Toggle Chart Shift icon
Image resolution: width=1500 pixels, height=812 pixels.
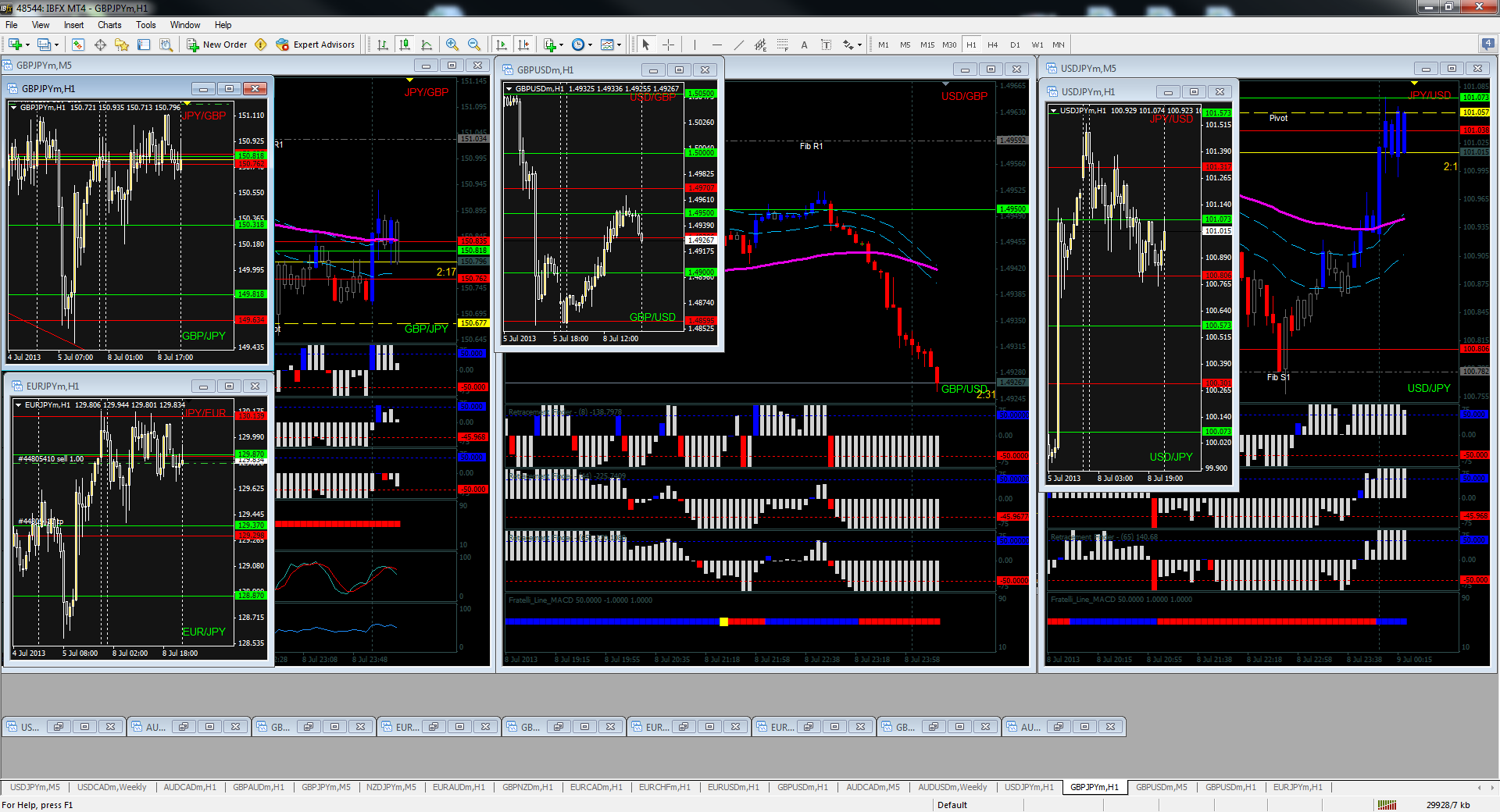pos(523,45)
